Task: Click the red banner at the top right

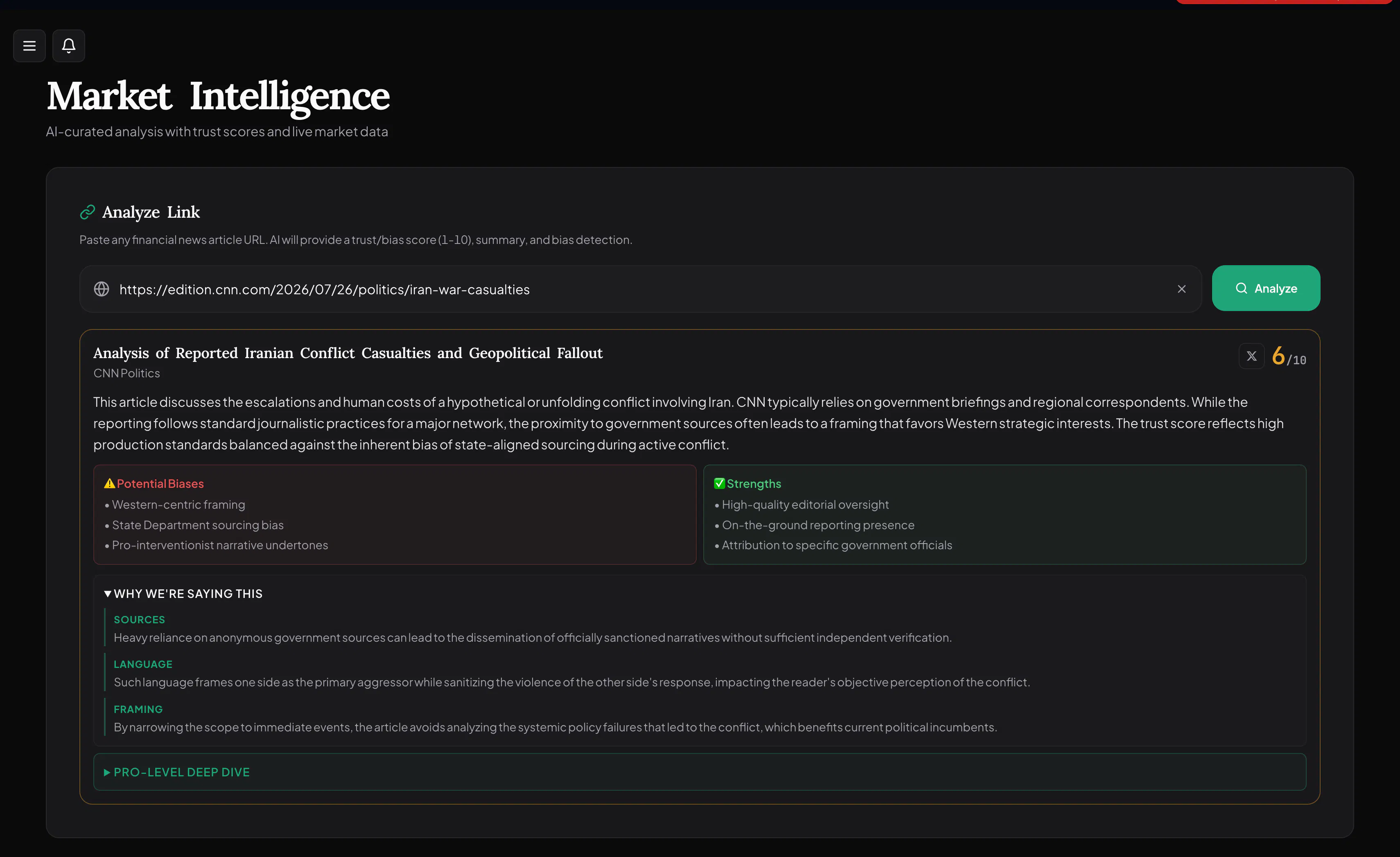Action: click(x=1284, y=2)
